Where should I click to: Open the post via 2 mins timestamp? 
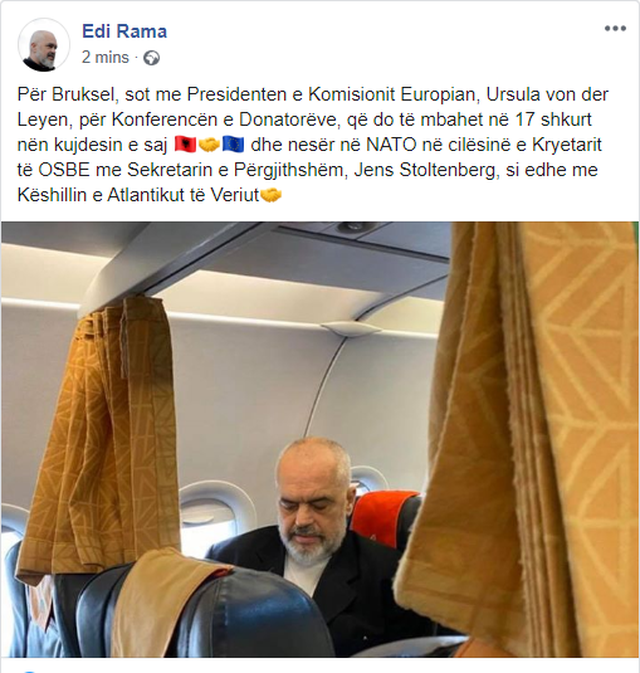pos(105,57)
